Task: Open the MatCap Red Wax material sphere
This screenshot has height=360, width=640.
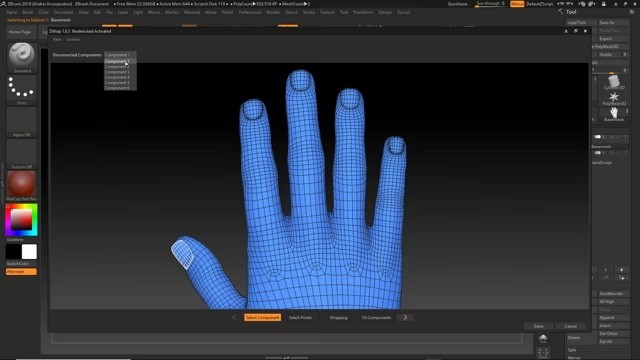Action: click(x=21, y=184)
